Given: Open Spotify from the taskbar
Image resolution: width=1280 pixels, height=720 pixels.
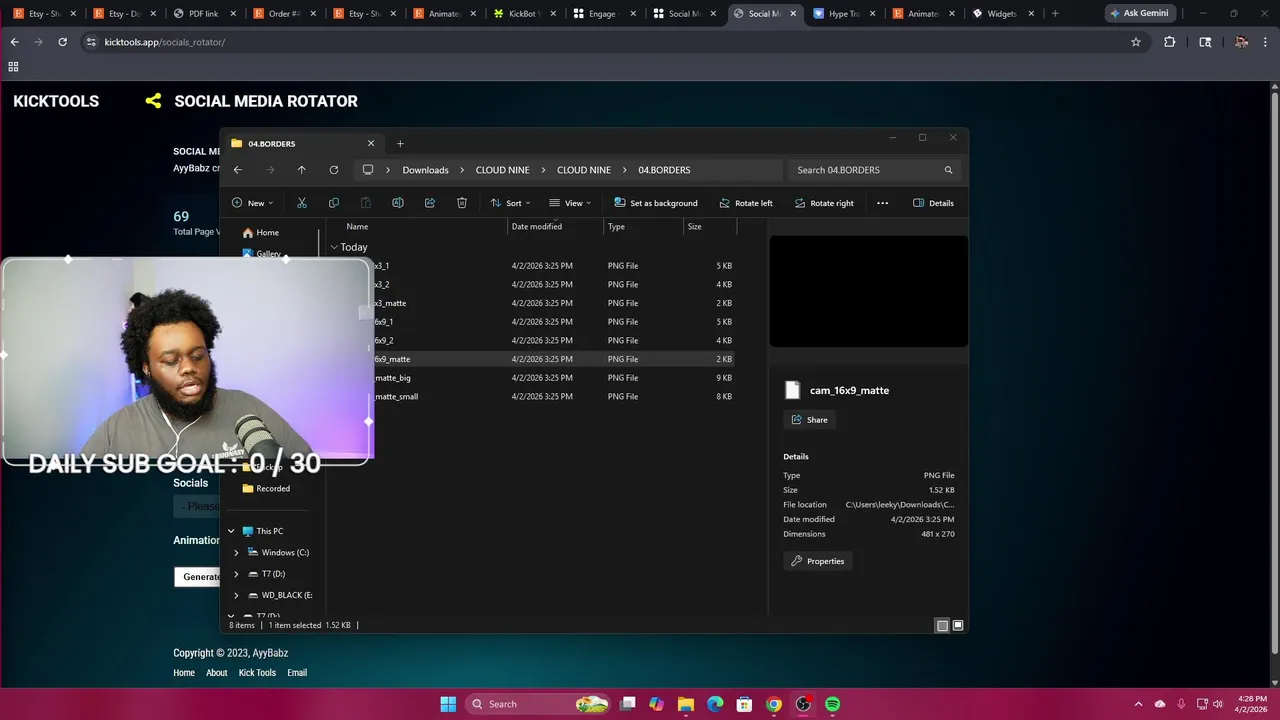Looking at the screenshot, I should click(x=832, y=704).
